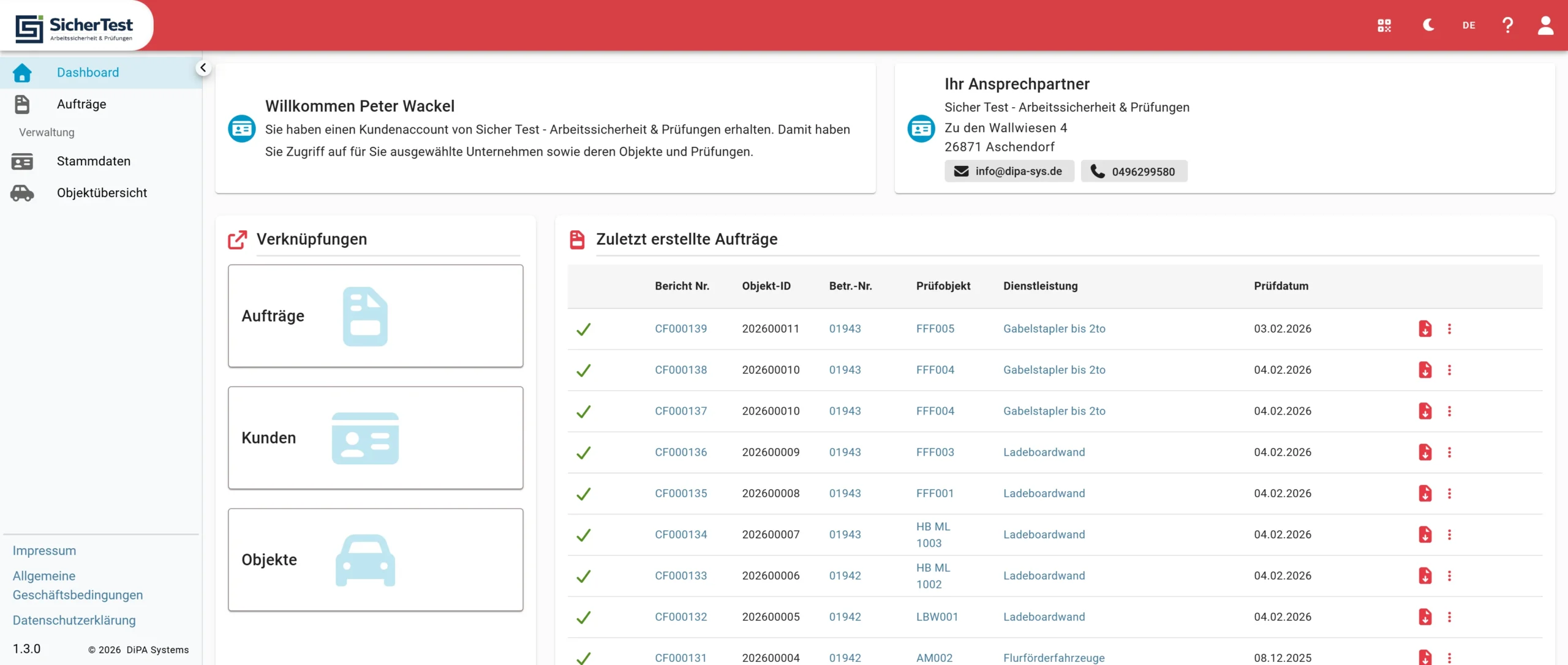Viewport: 1568px width, 665px height.
Task: Open three-dot menu for CF000133
Action: [1449, 576]
